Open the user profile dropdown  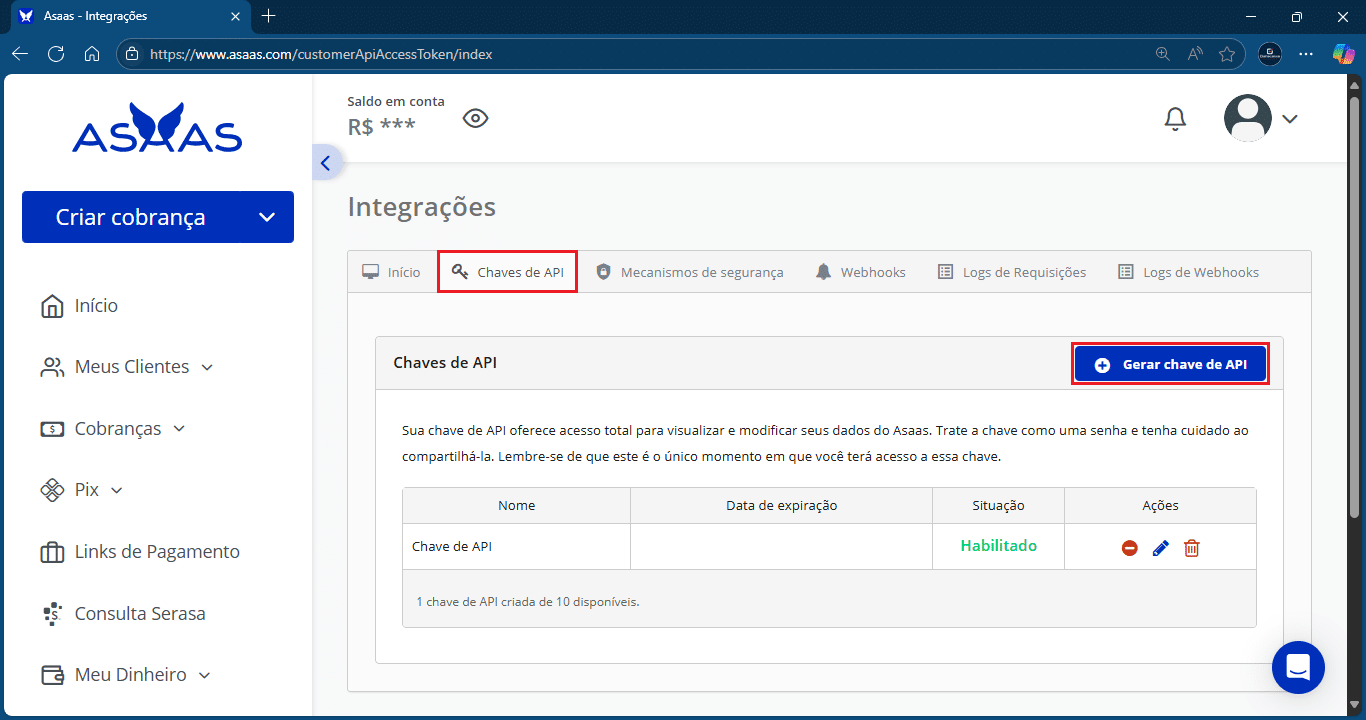click(x=1261, y=119)
